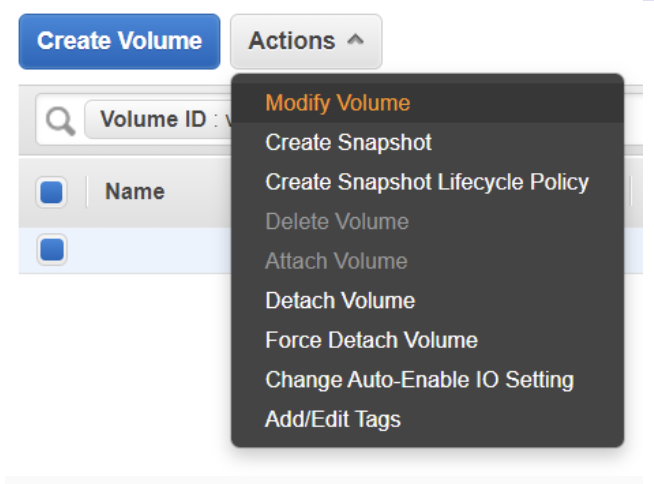Click the disabled Attach Volume item
Screen dimensions: 654x484
(x=428, y=261)
